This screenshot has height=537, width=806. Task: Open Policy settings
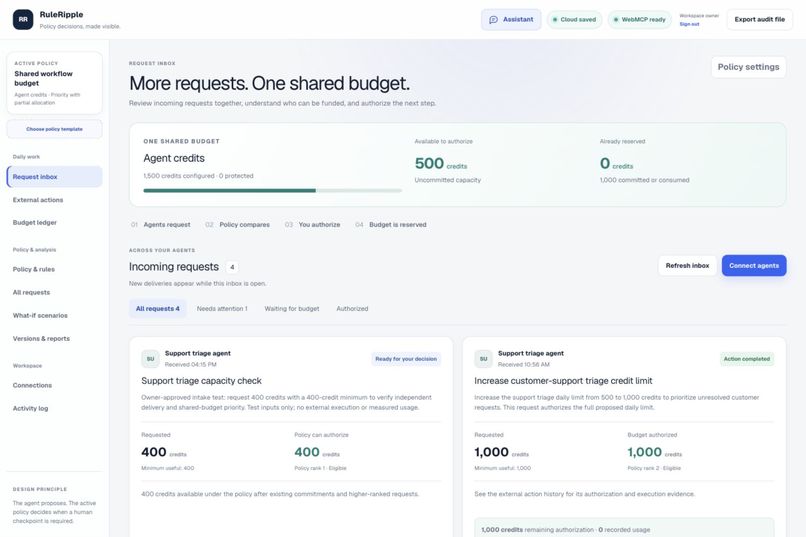pyautogui.click(x=748, y=67)
